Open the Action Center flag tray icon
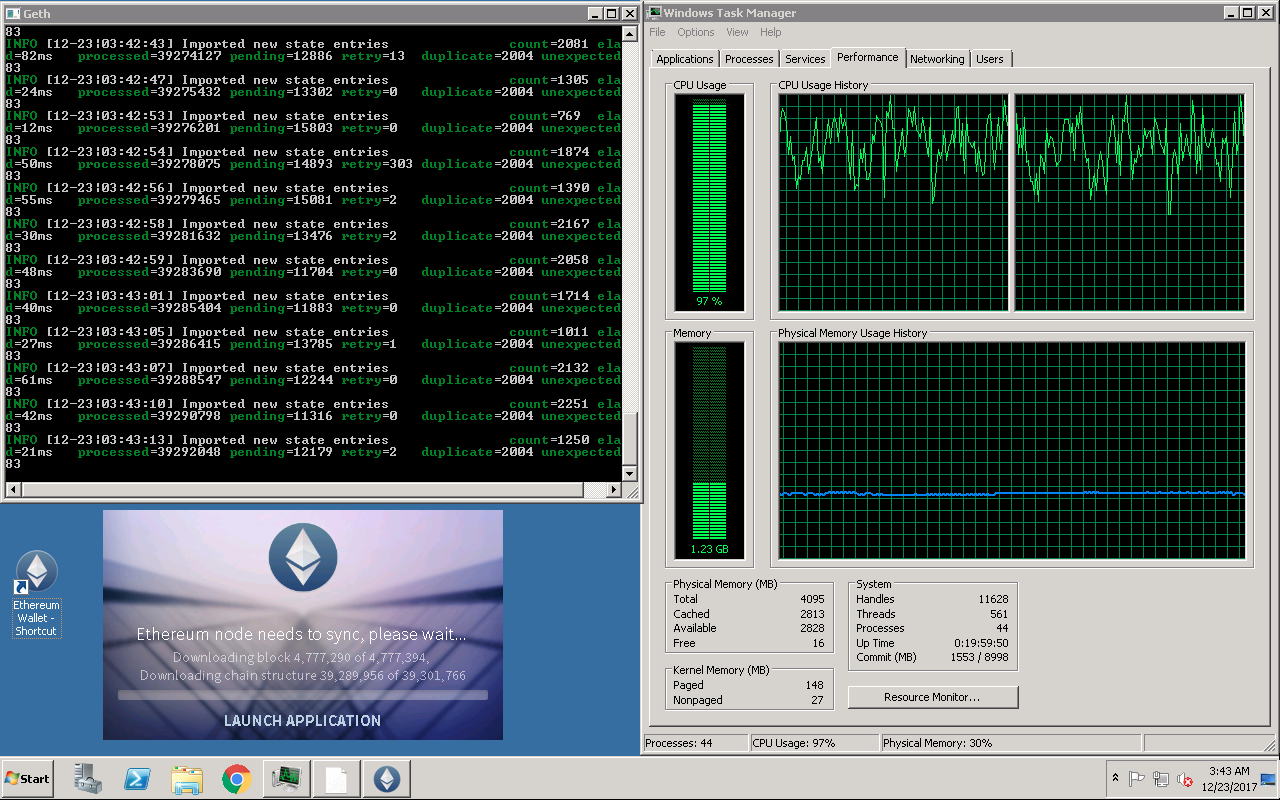Viewport: 1280px width, 800px height. 1137,779
